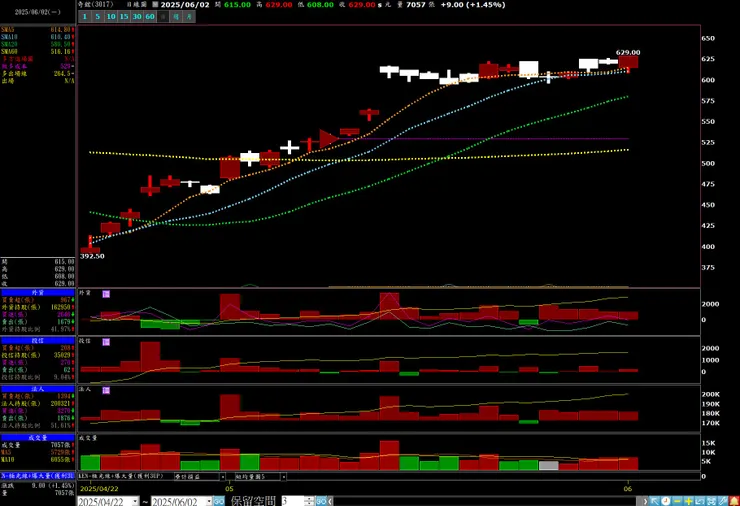Screen dimensions: 740x506
Task: Click the 外資持股比例 41.97% row
Action: tap(38, 329)
